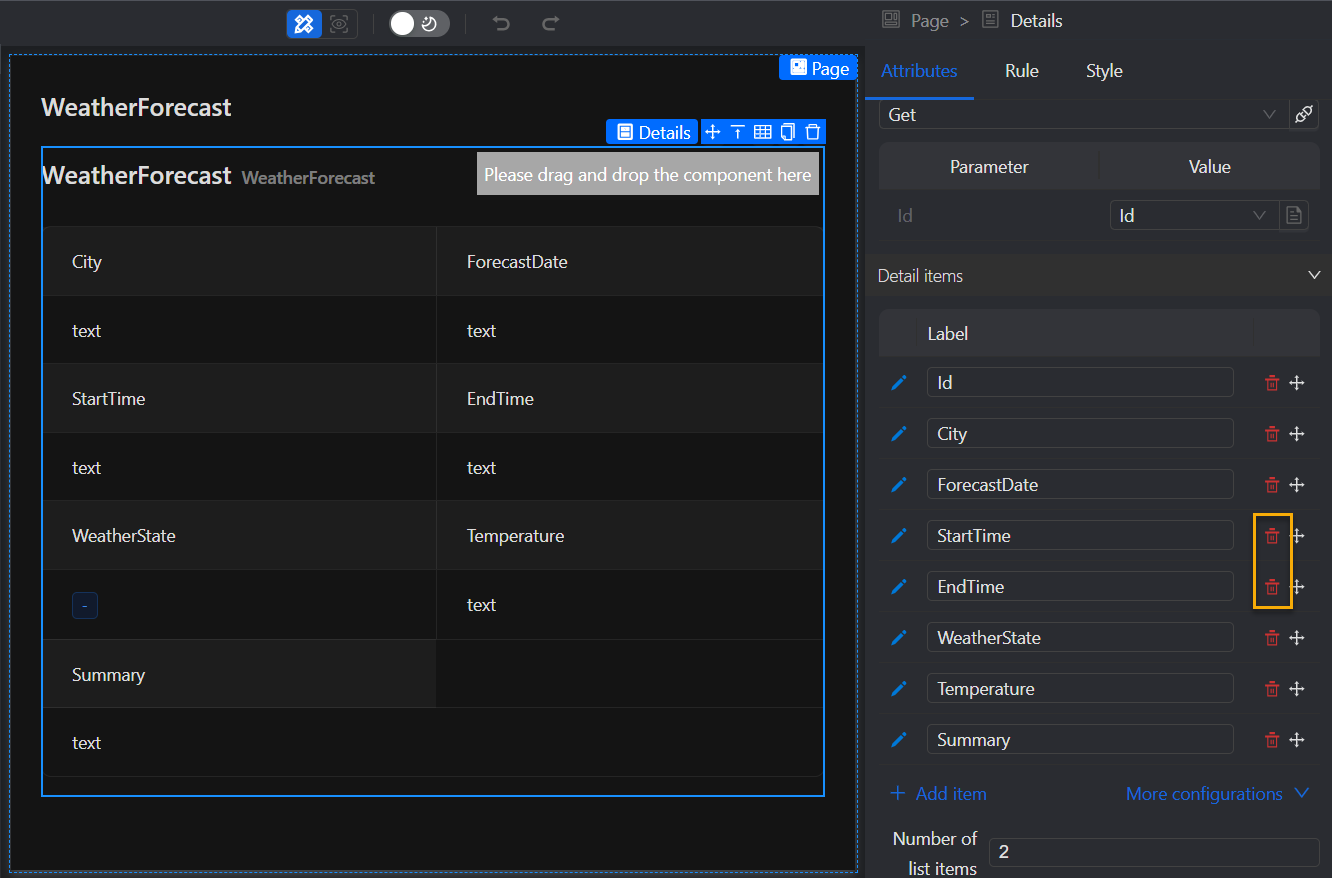This screenshot has height=878, width=1332.
Task: Switch to preview mode with the eye icon
Action: point(340,24)
